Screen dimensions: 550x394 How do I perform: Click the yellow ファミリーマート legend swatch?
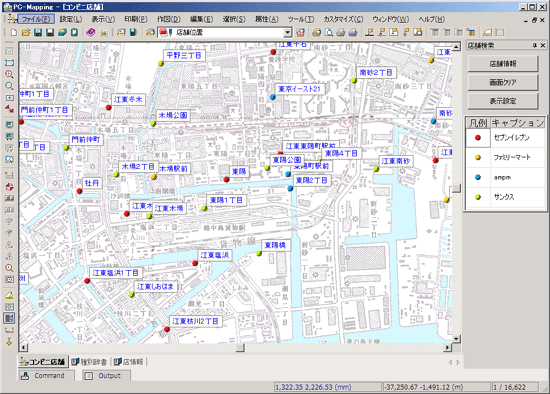478,158
